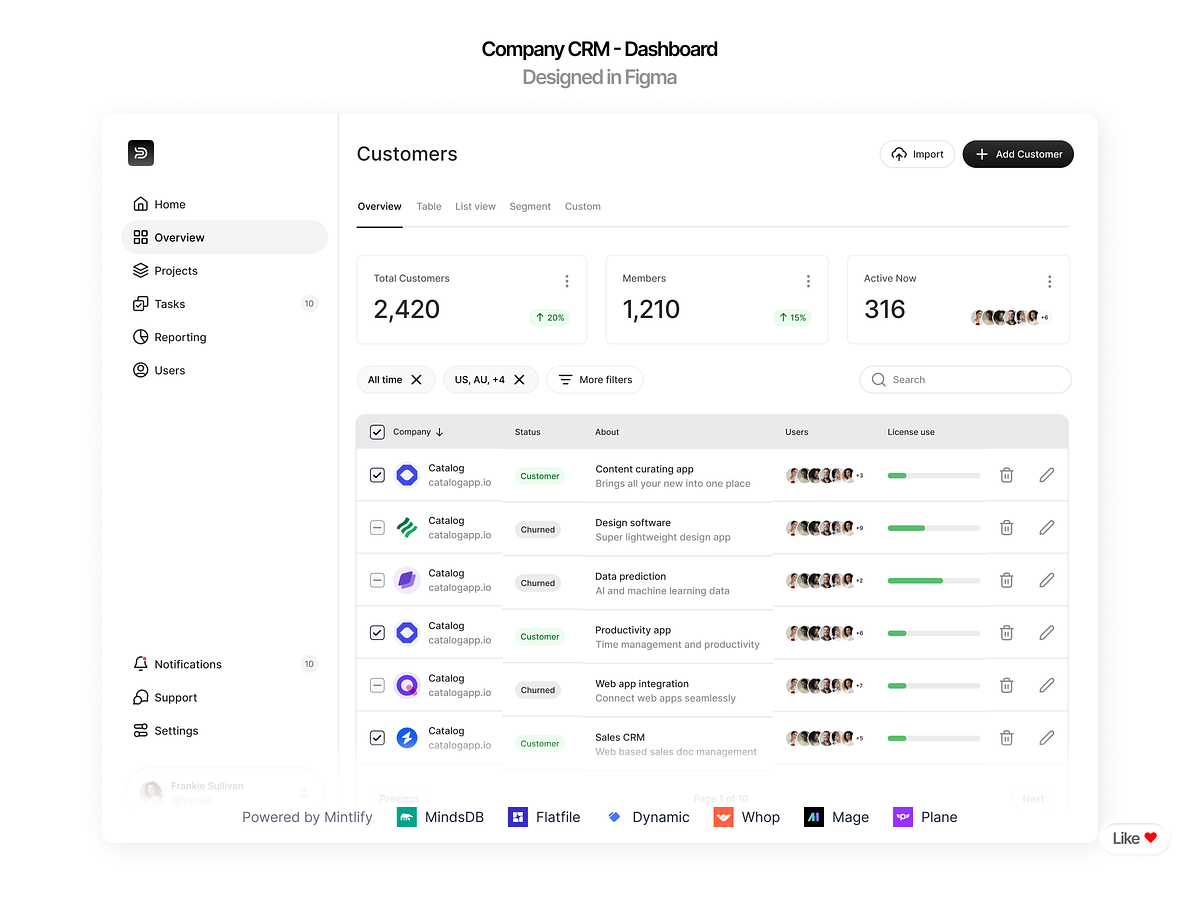
Task: Click inside the Search field
Action: 964,379
